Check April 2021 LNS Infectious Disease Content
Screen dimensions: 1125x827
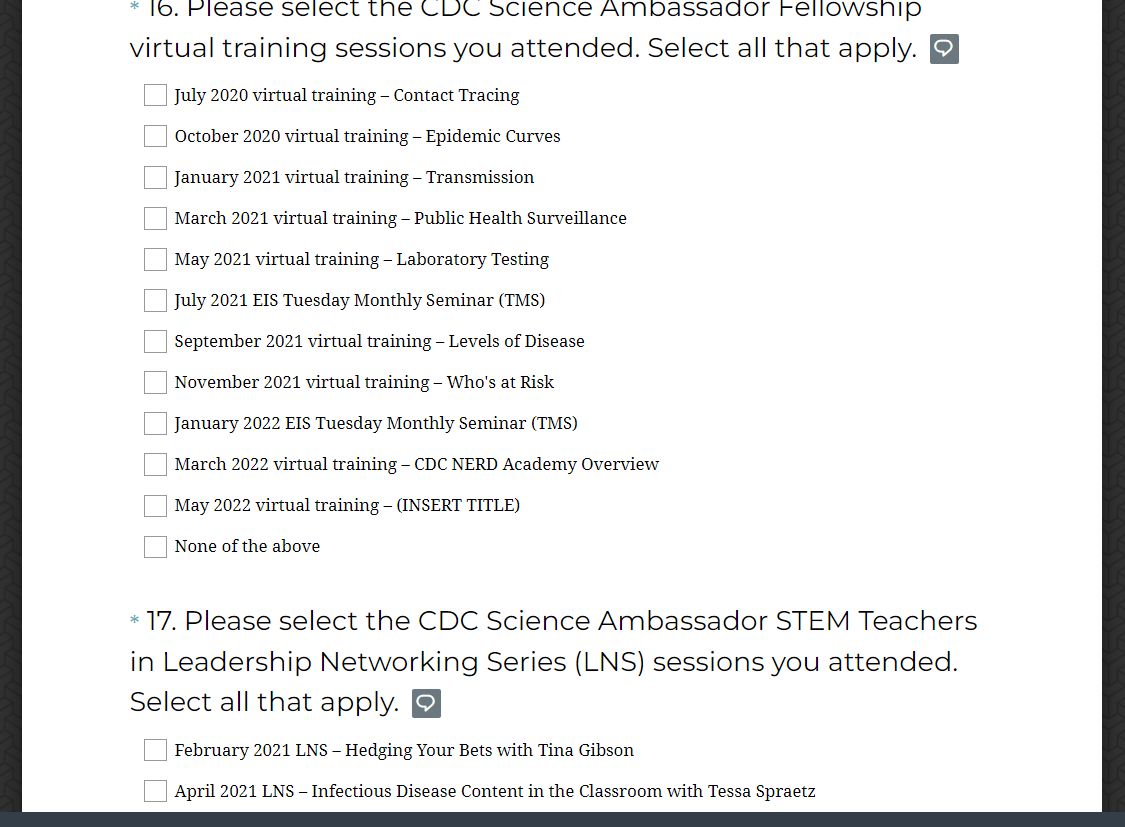click(x=155, y=791)
